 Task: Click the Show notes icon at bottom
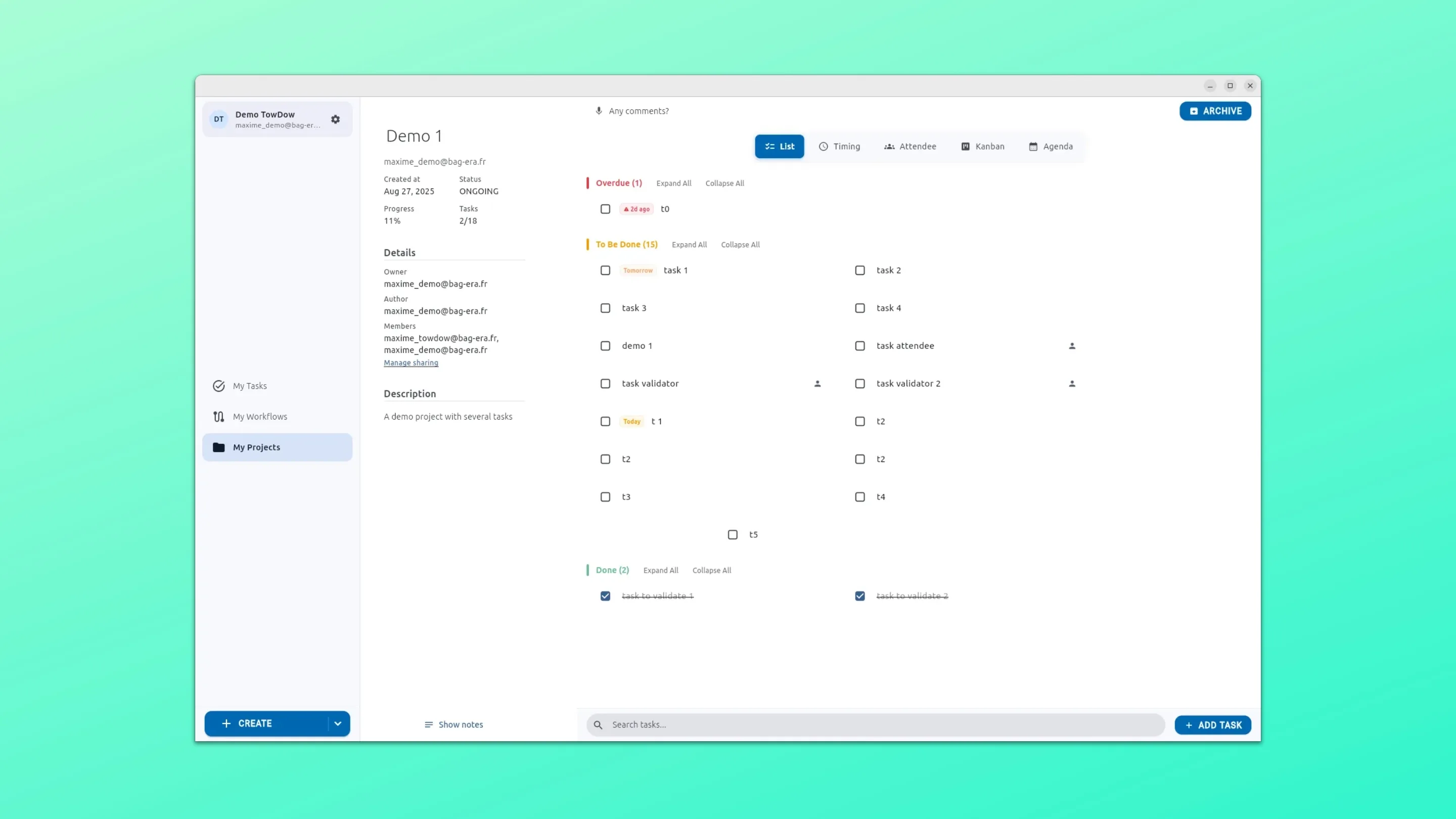[428, 724]
